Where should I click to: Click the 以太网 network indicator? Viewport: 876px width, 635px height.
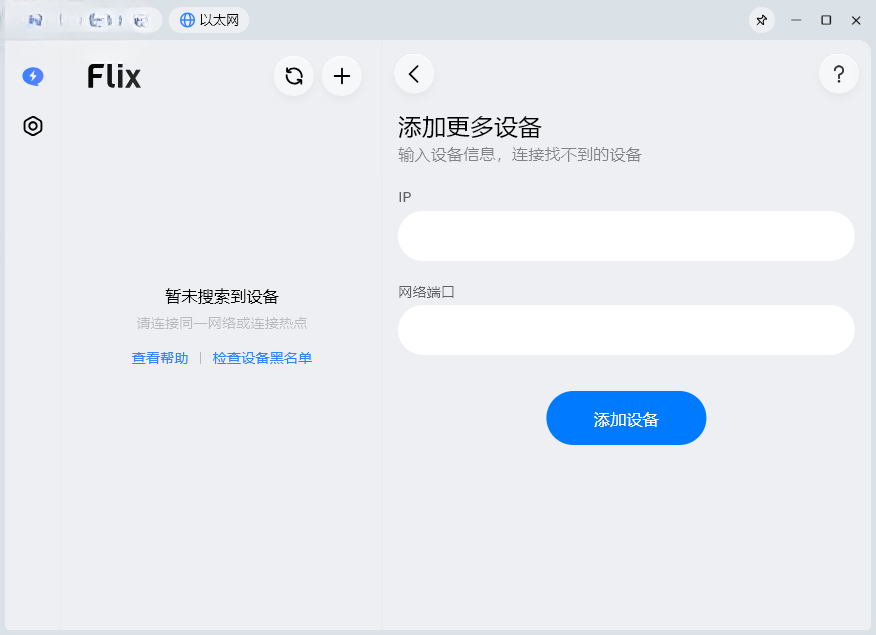[209, 20]
